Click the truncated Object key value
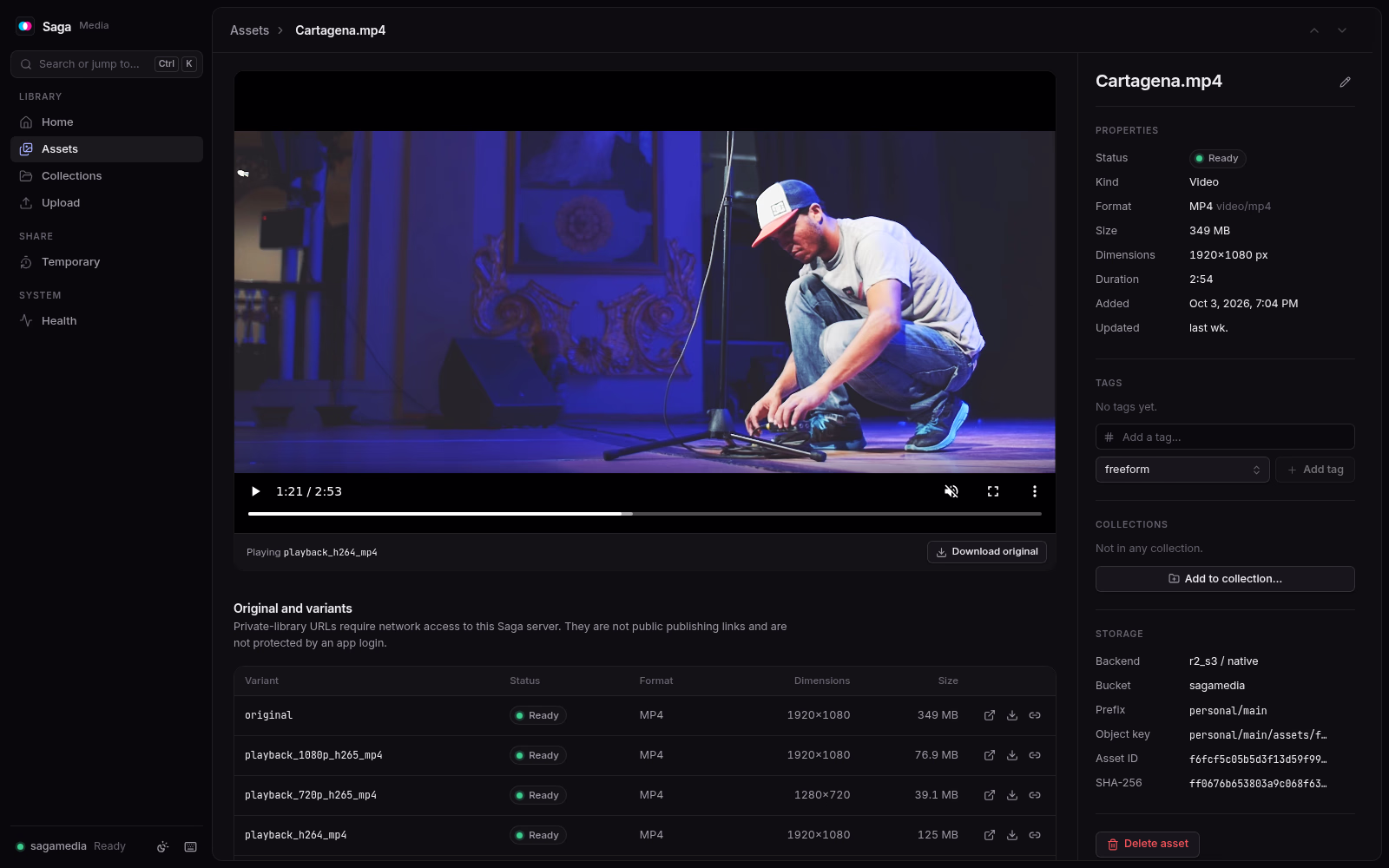This screenshot has width=1389, height=868. [1258, 735]
